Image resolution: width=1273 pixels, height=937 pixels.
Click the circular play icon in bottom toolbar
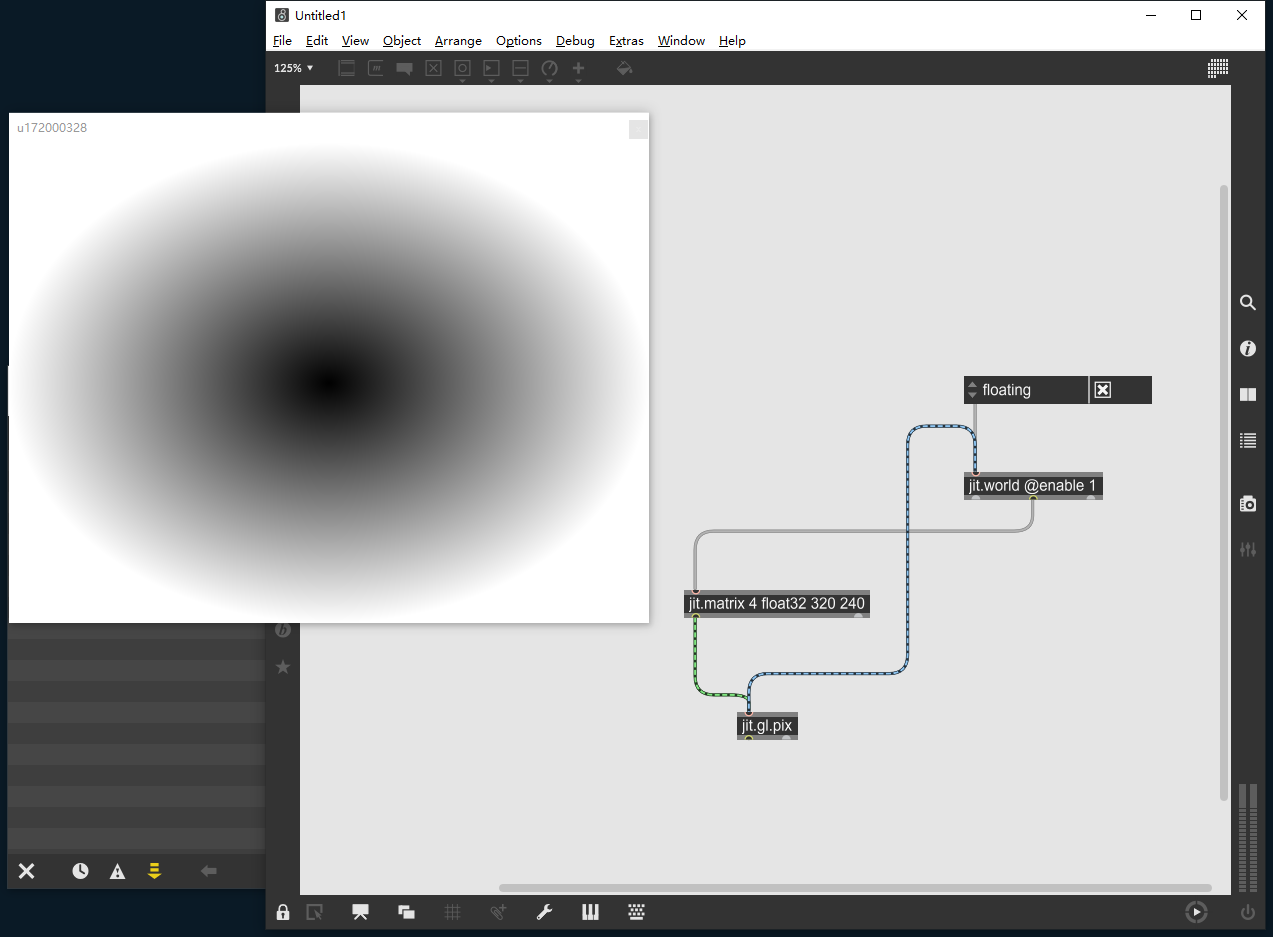(x=1196, y=912)
